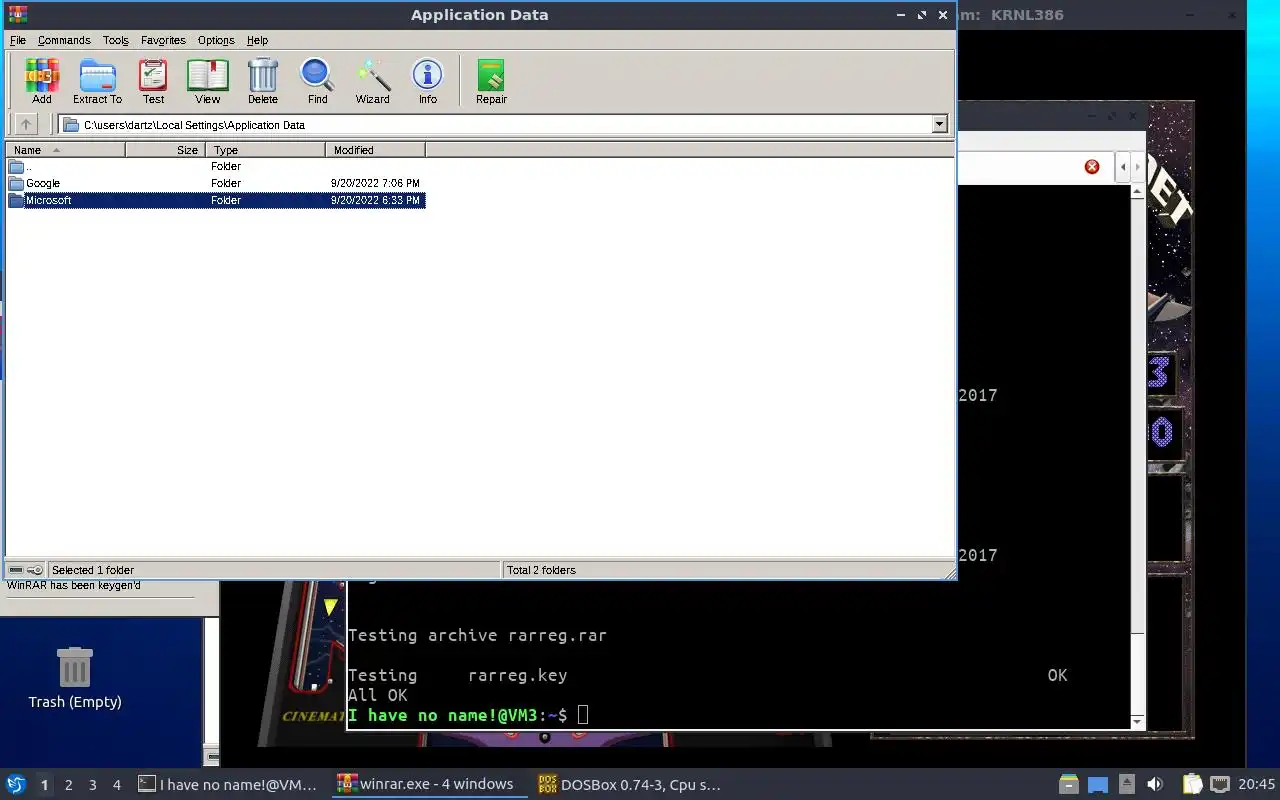
Task: Open the Help menu
Action: (257, 40)
